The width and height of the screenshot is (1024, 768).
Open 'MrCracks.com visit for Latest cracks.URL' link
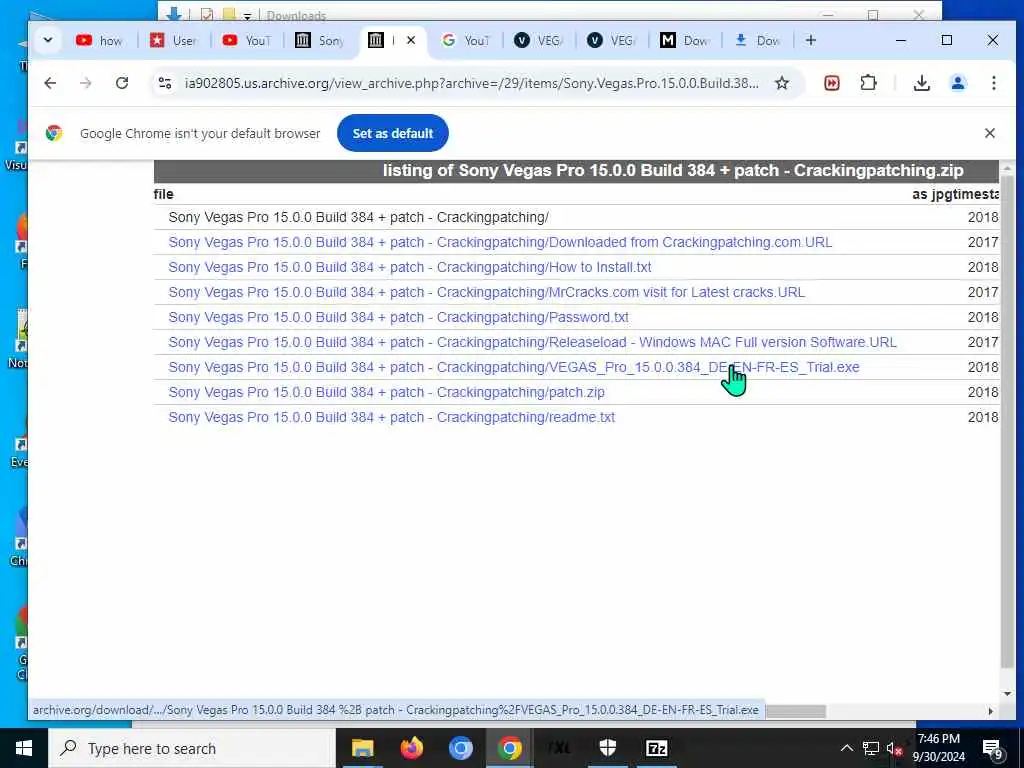coord(487,292)
